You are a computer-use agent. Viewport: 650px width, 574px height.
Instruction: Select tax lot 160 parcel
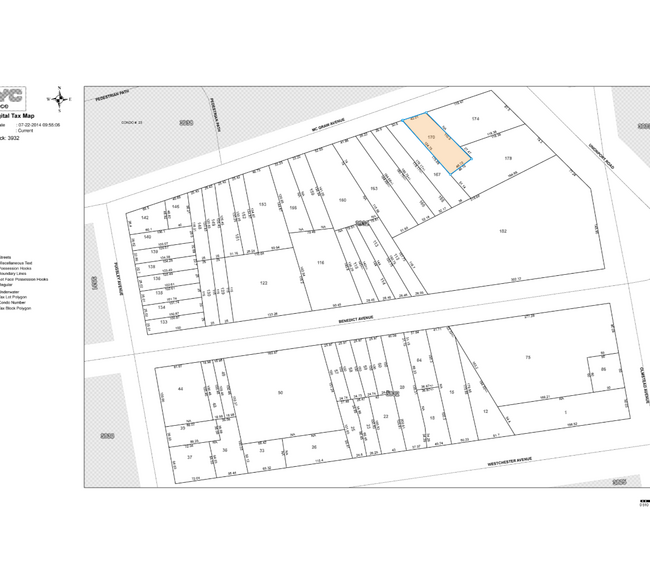(x=342, y=200)
